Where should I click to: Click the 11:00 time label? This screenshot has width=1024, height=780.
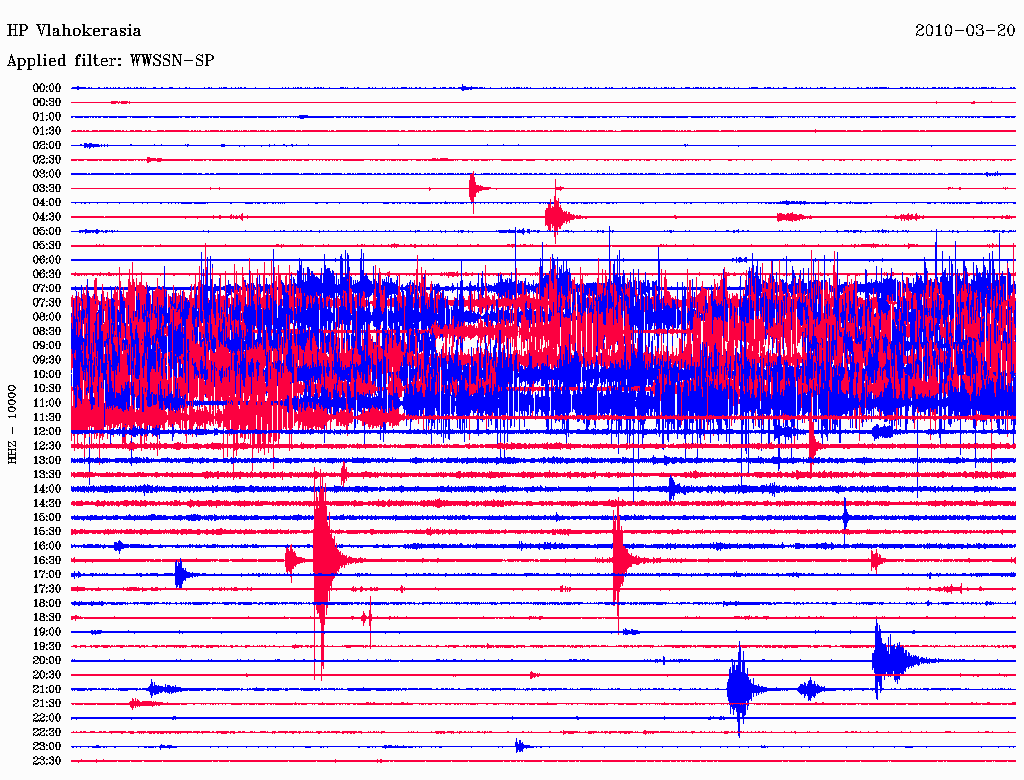[x=47, y=403]
